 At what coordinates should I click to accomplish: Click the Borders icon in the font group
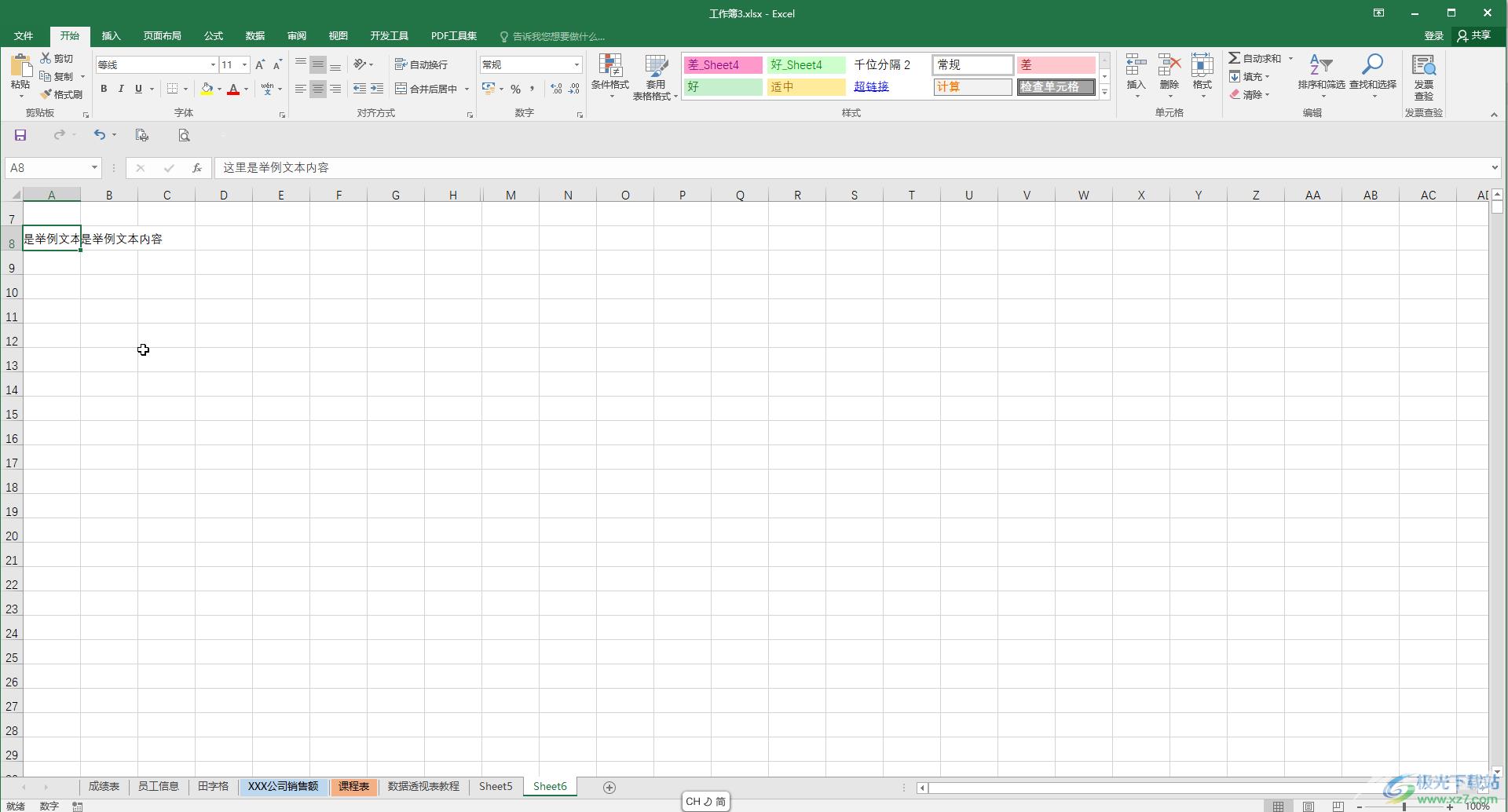coord(173,89)
